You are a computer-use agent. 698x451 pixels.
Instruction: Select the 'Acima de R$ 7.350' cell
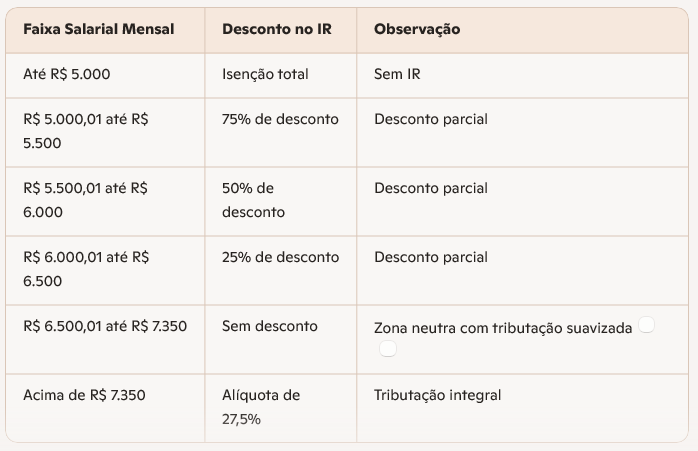84,395
